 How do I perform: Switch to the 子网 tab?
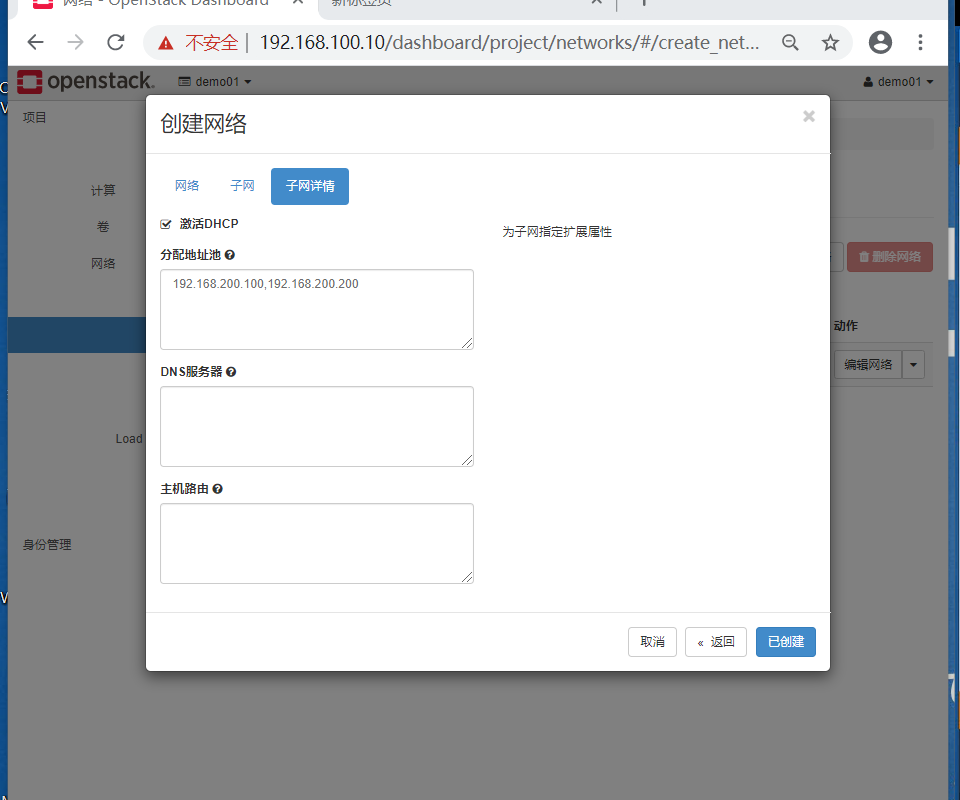tap(241, 186)
